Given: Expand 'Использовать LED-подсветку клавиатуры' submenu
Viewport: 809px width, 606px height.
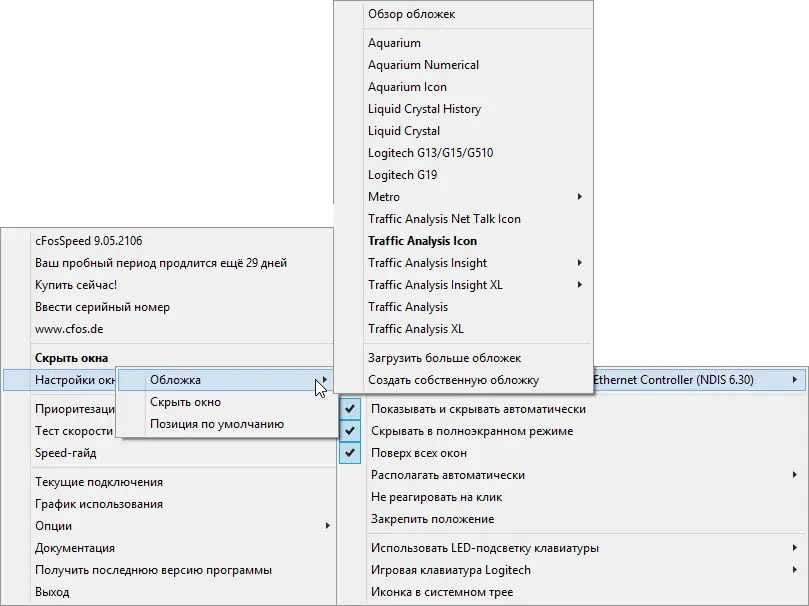Looking at the screenshot, I should click(795, 548).
